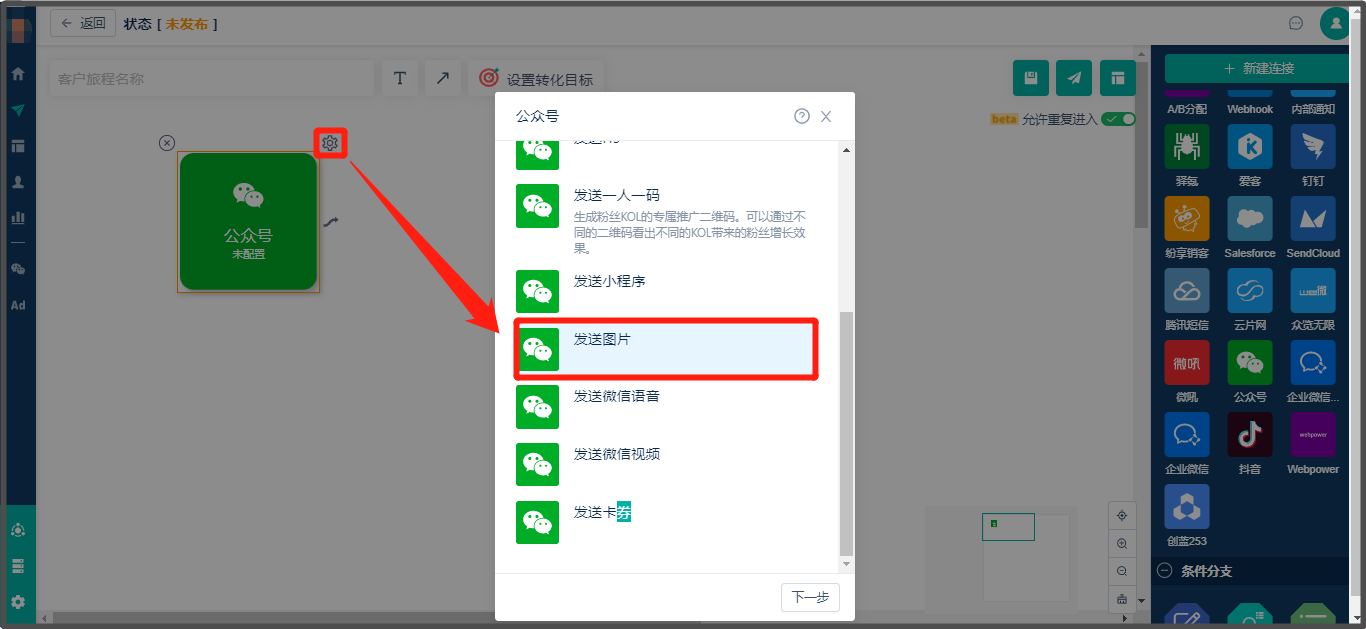Viewport: 1366px width, 629px height.
Task: Open the help question mark in 公众号 dialog
Action: click(802, 116)
